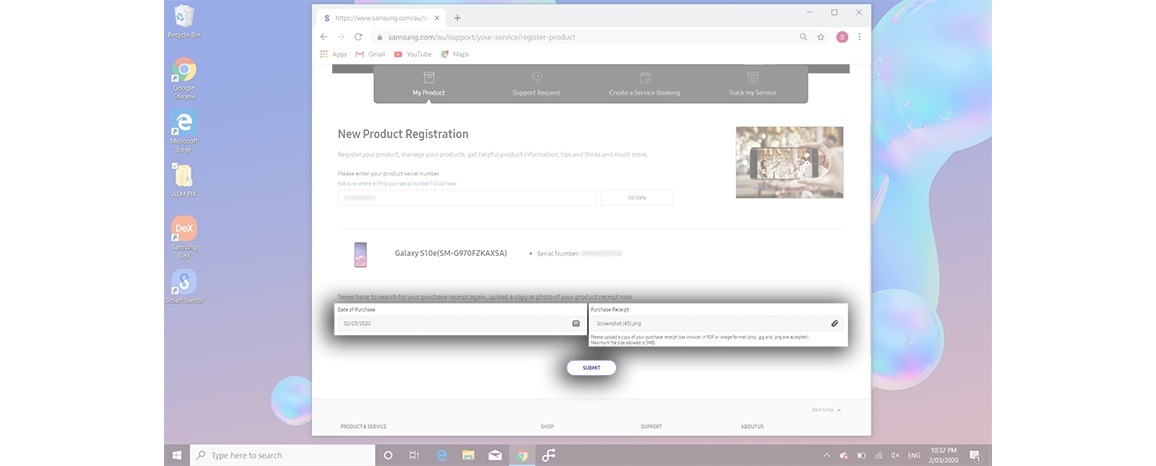Viewport: 1156px width, 466px height.
Task: Close the samsung.com tab
Action: pos(438,18)
